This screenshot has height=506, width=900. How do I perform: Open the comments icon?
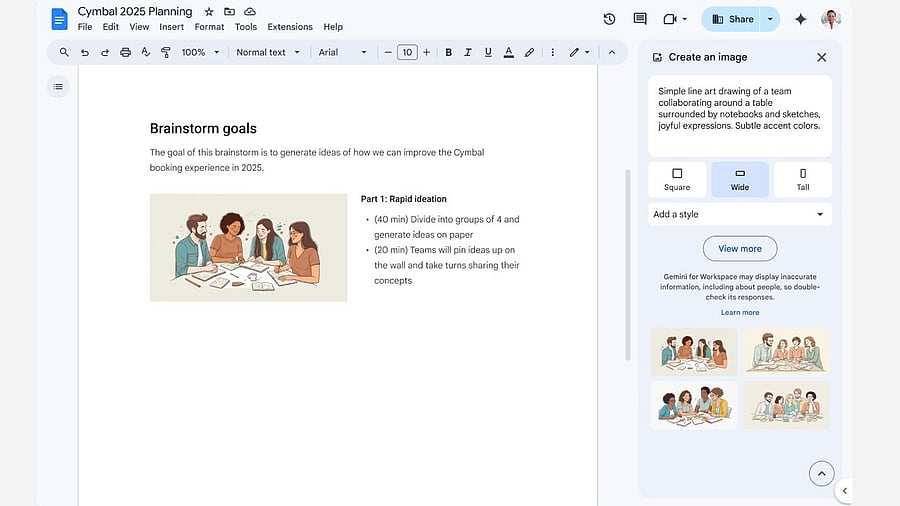(x=640, y=19)
